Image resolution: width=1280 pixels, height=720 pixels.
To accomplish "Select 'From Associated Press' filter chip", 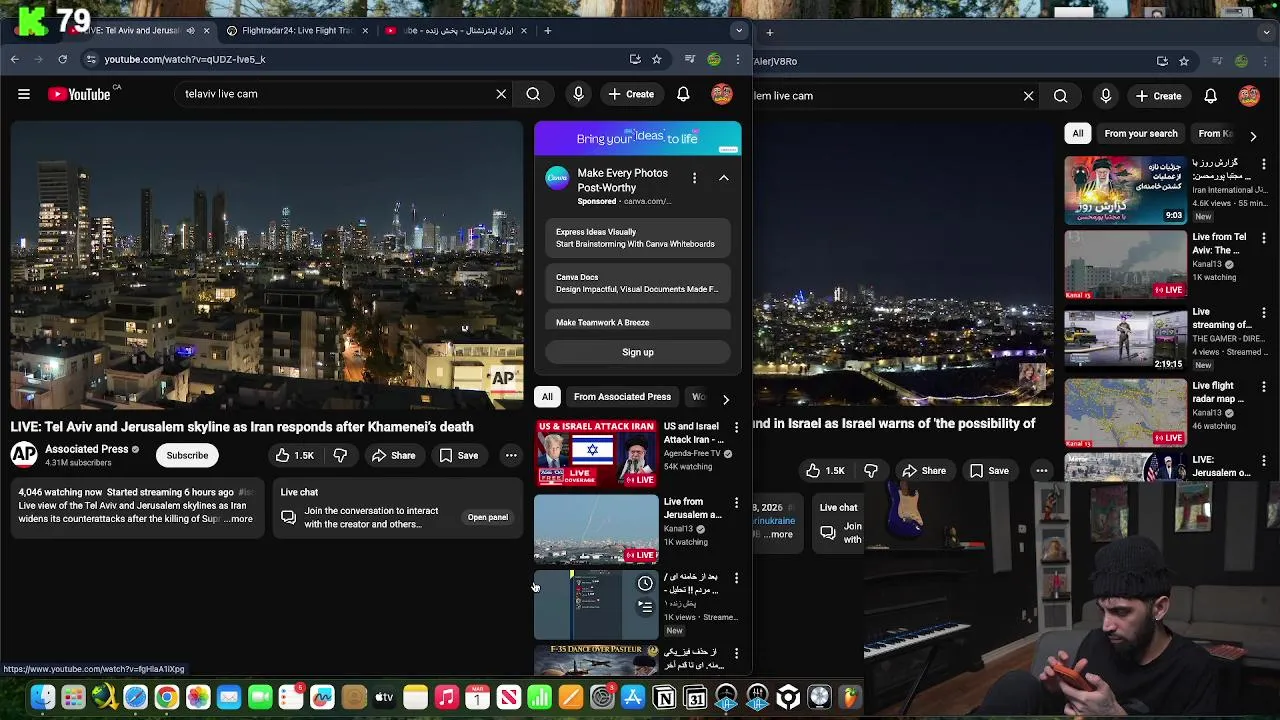I will click(622, 397).
